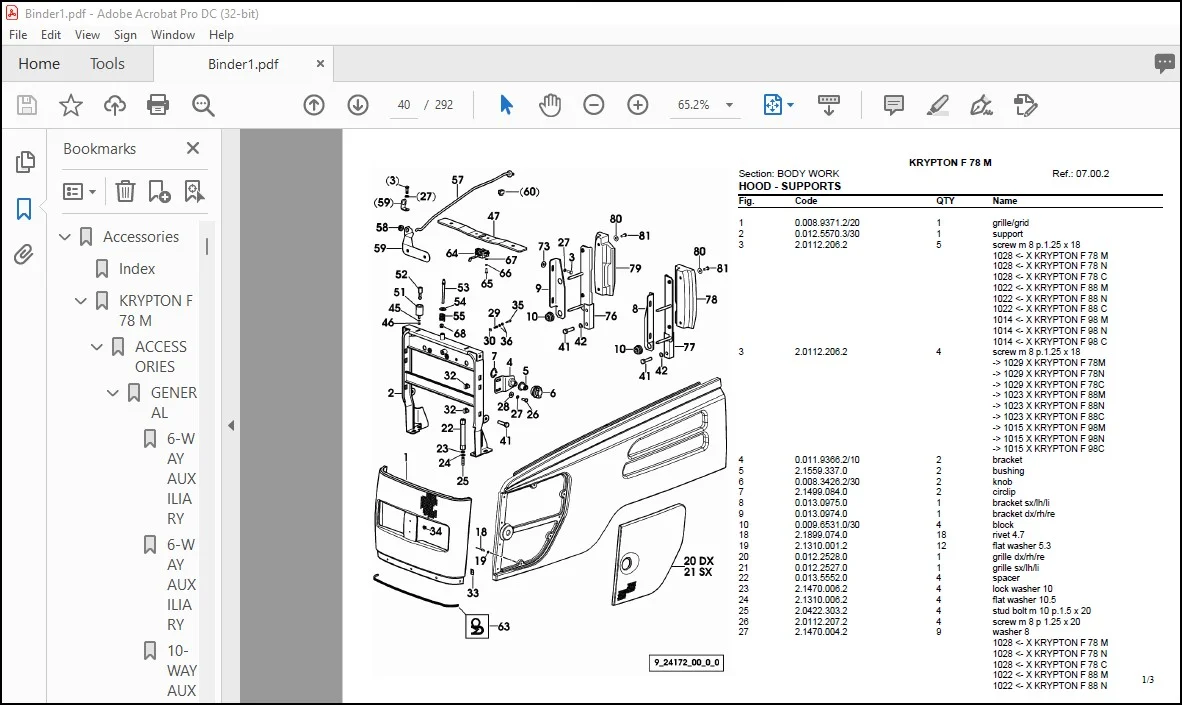Viewport: 1182px width, 705px height.
Task: Open the Attachments paperclip panel
Action: pos(24,255)
